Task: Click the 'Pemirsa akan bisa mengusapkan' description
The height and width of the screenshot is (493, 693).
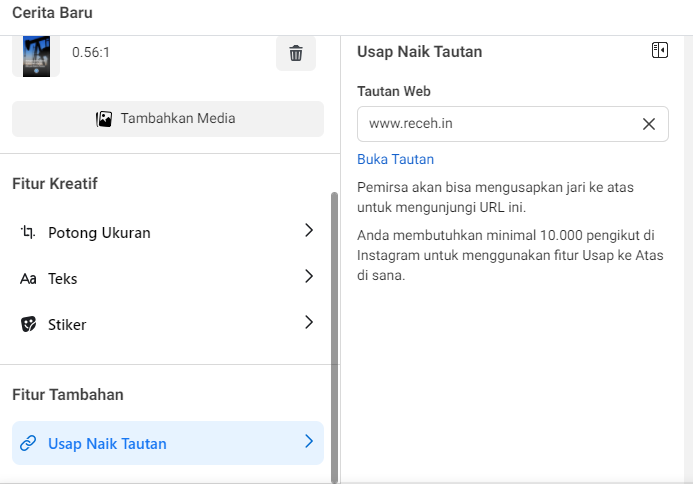Action: pos(495,197)
